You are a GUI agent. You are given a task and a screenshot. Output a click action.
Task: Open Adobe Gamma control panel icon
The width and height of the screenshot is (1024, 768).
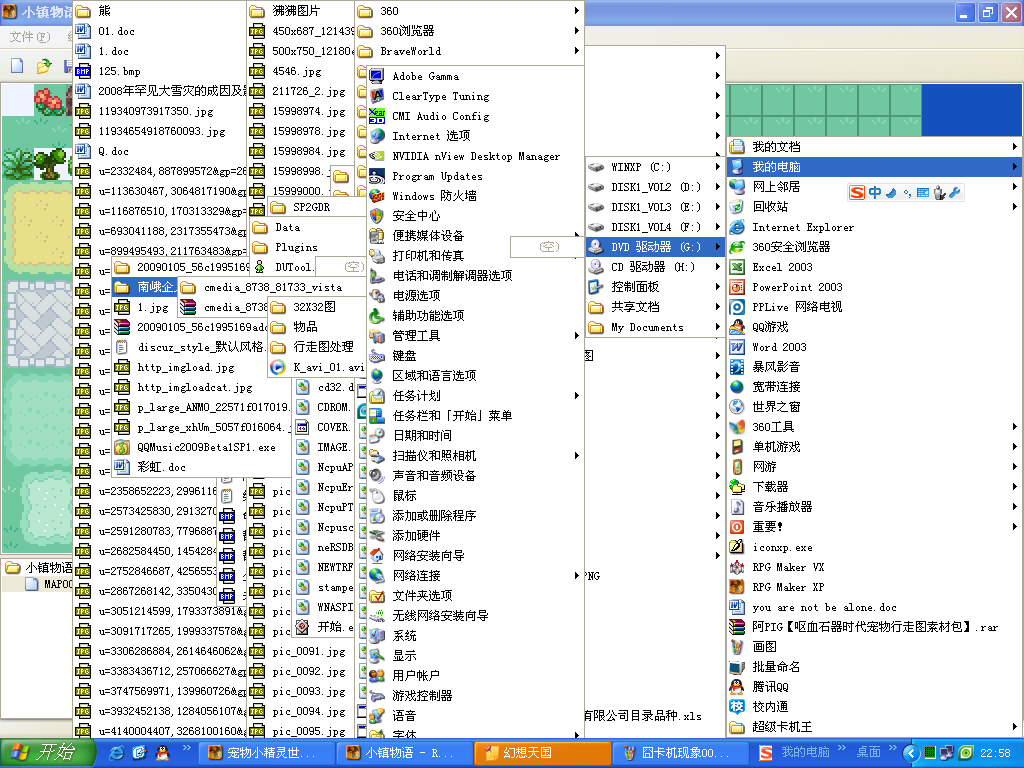click(377, 76)
